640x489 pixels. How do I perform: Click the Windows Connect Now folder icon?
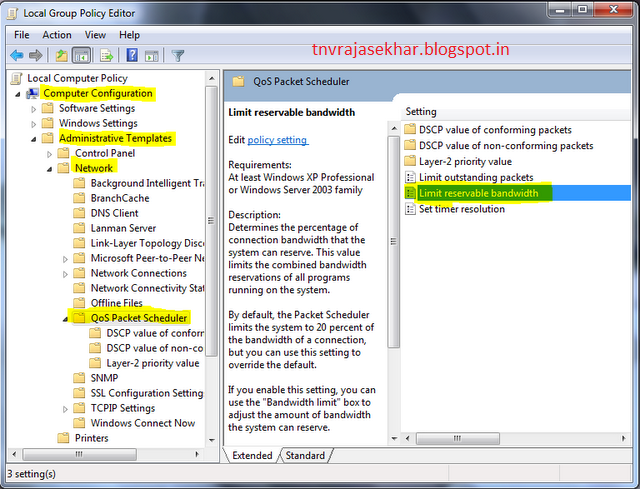79,423
